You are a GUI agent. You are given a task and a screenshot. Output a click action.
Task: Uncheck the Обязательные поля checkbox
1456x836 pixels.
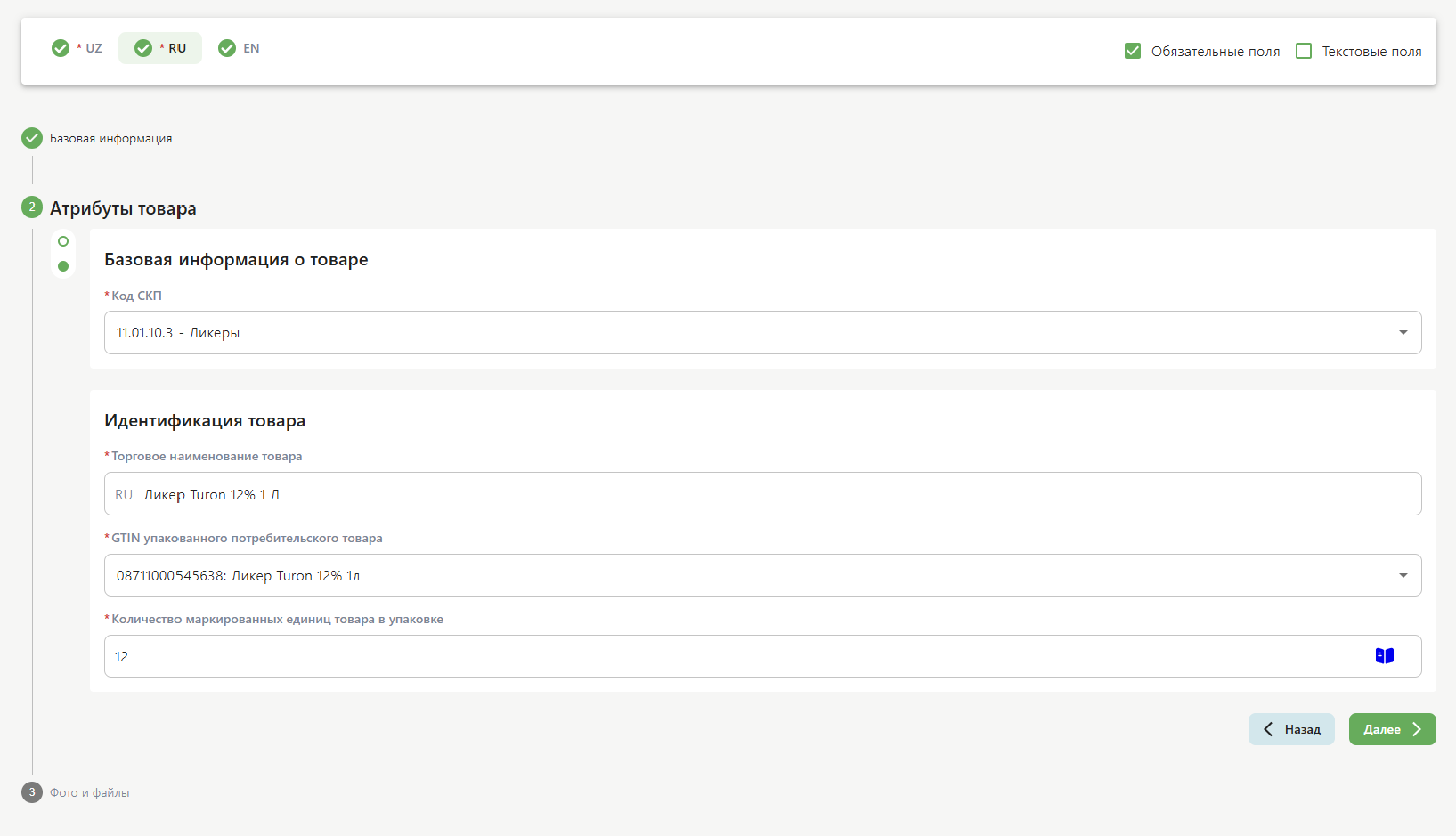1133,52
